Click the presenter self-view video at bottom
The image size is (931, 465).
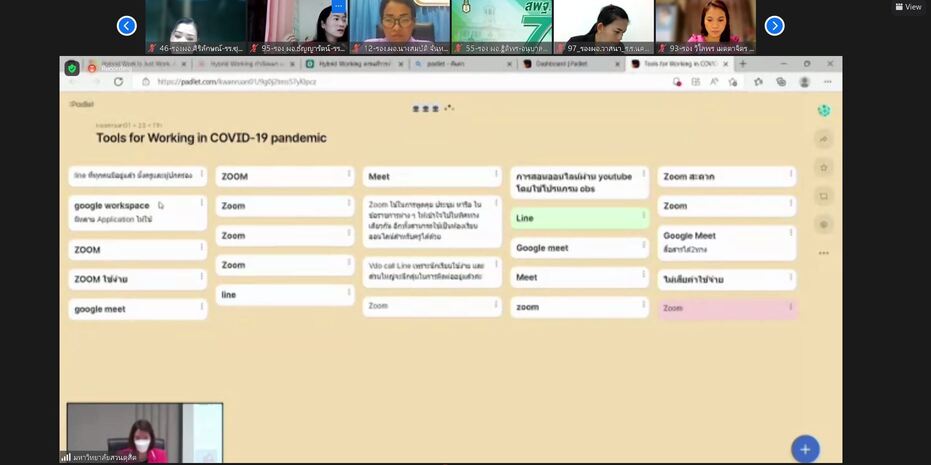145,434
